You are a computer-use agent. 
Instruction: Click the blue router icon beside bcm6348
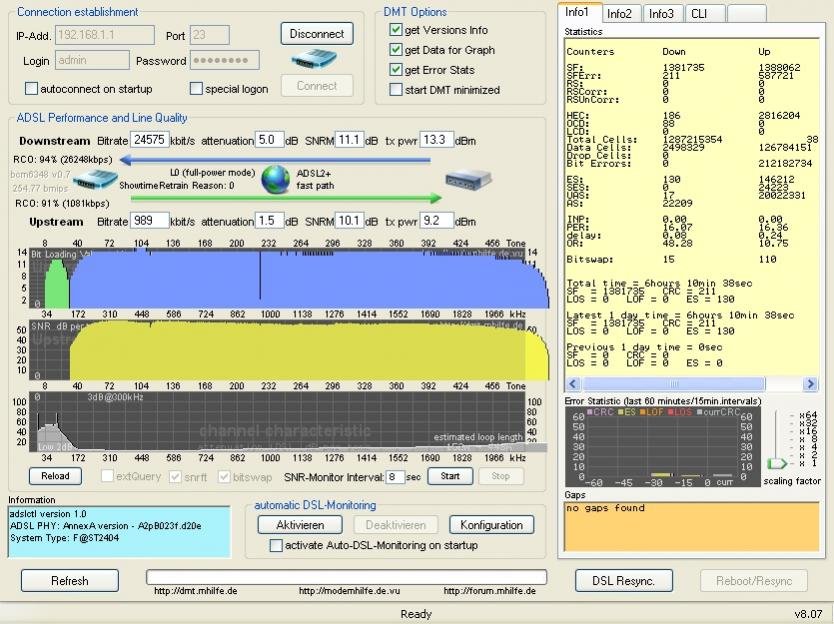tap(95, 181)
